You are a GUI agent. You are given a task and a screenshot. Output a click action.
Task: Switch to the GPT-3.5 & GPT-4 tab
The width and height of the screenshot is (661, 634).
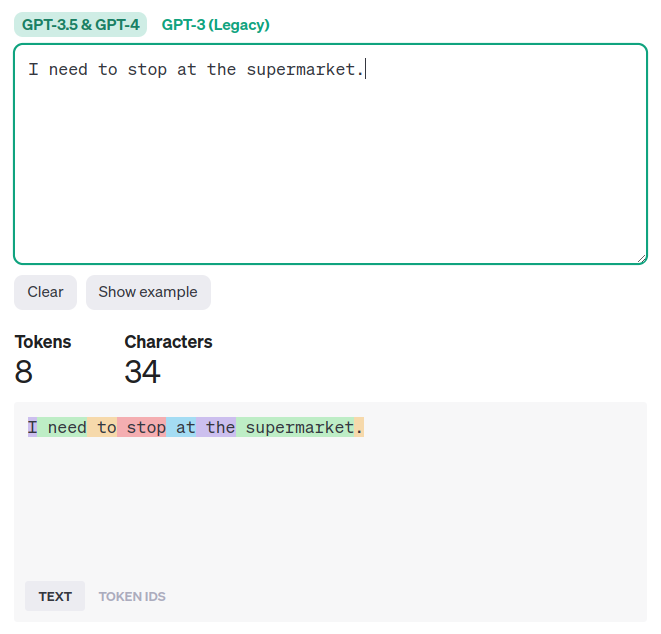(x=80, y=24)
